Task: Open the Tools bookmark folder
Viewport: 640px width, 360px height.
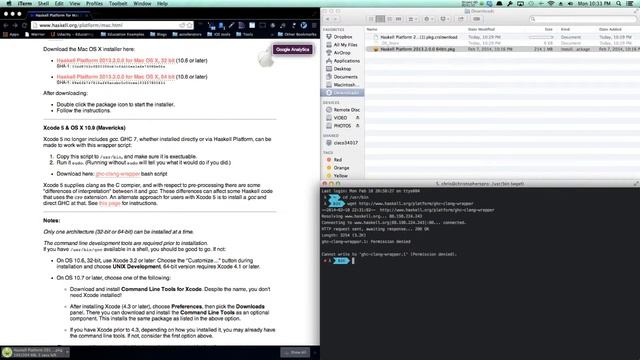Action: tap(244, 34)
